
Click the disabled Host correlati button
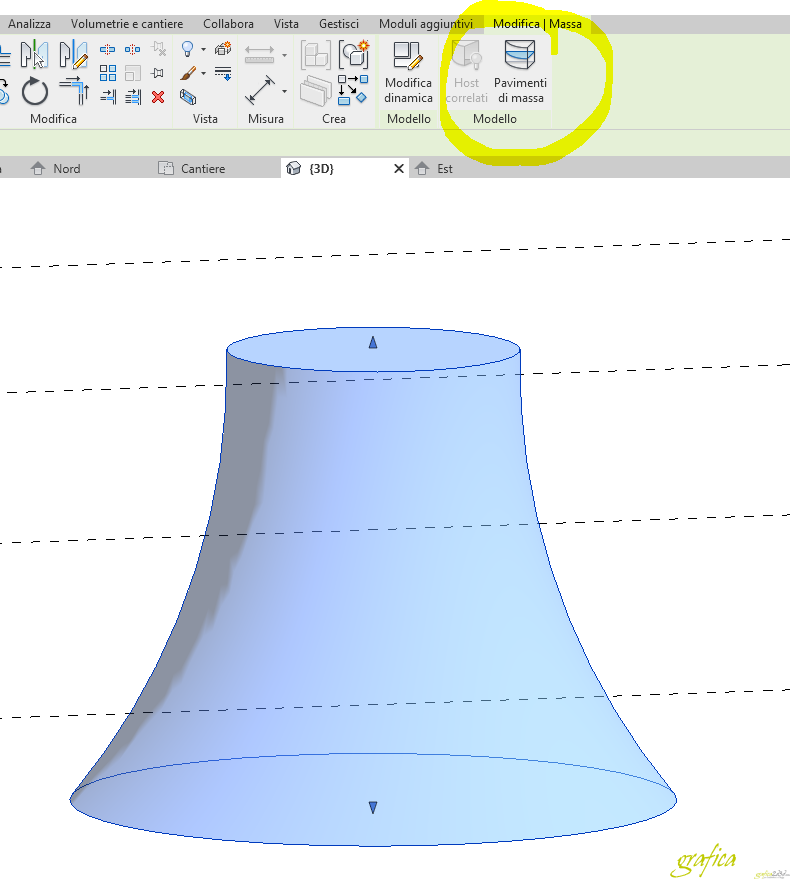tap(466, 72)
